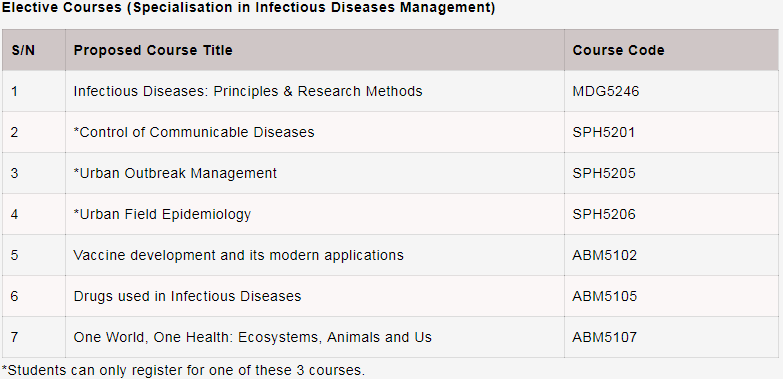Click serial number 7 in the table
783x379 pixels.
(14, 337)
